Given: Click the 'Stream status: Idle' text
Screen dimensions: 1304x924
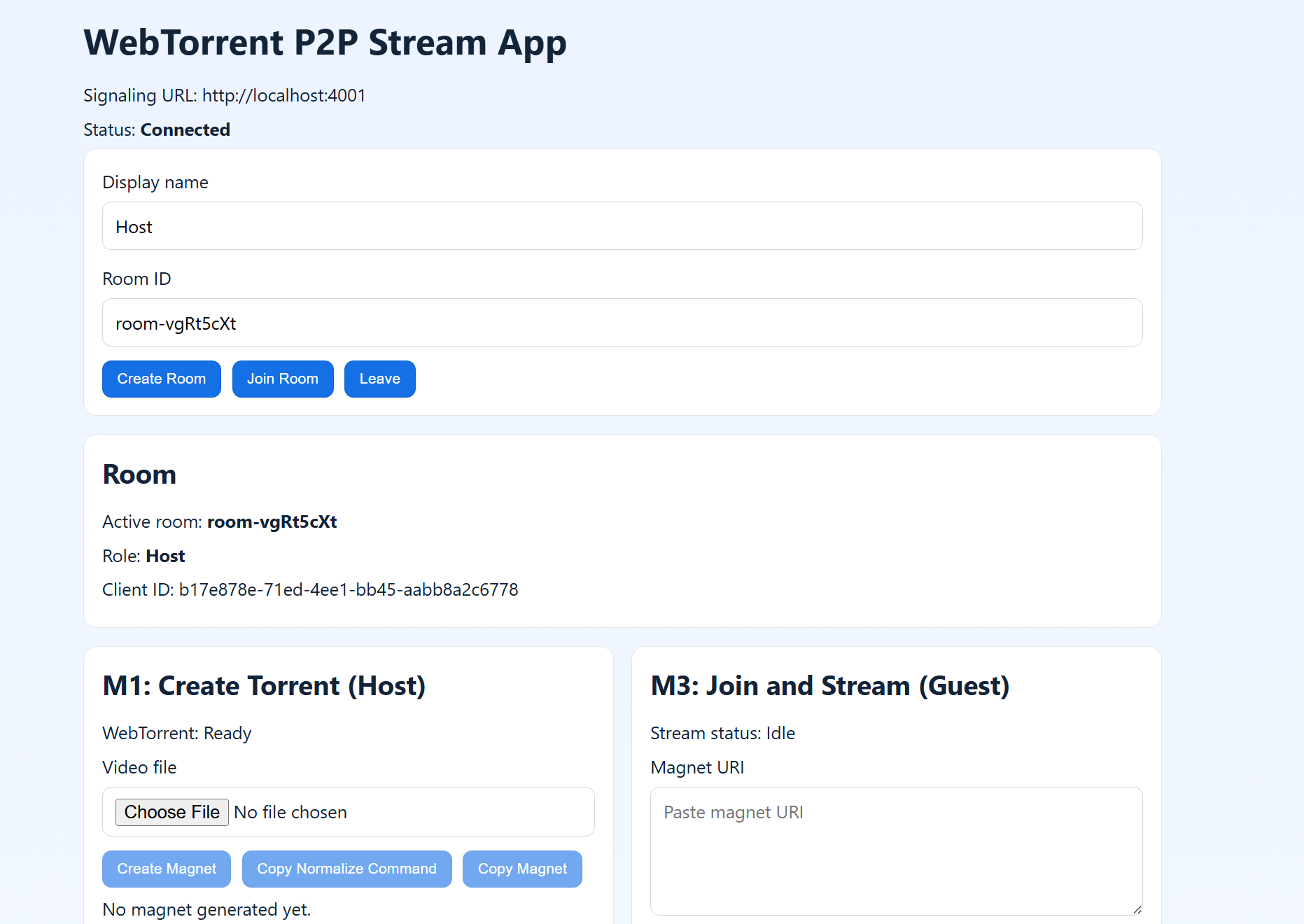Looking at the screenshot, I should (723, 733).
